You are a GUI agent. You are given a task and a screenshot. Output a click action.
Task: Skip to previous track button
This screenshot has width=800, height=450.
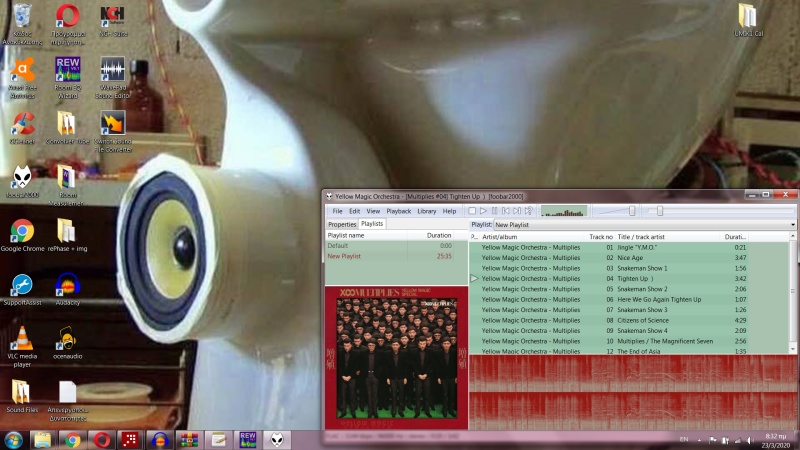[x=506, y=211]
